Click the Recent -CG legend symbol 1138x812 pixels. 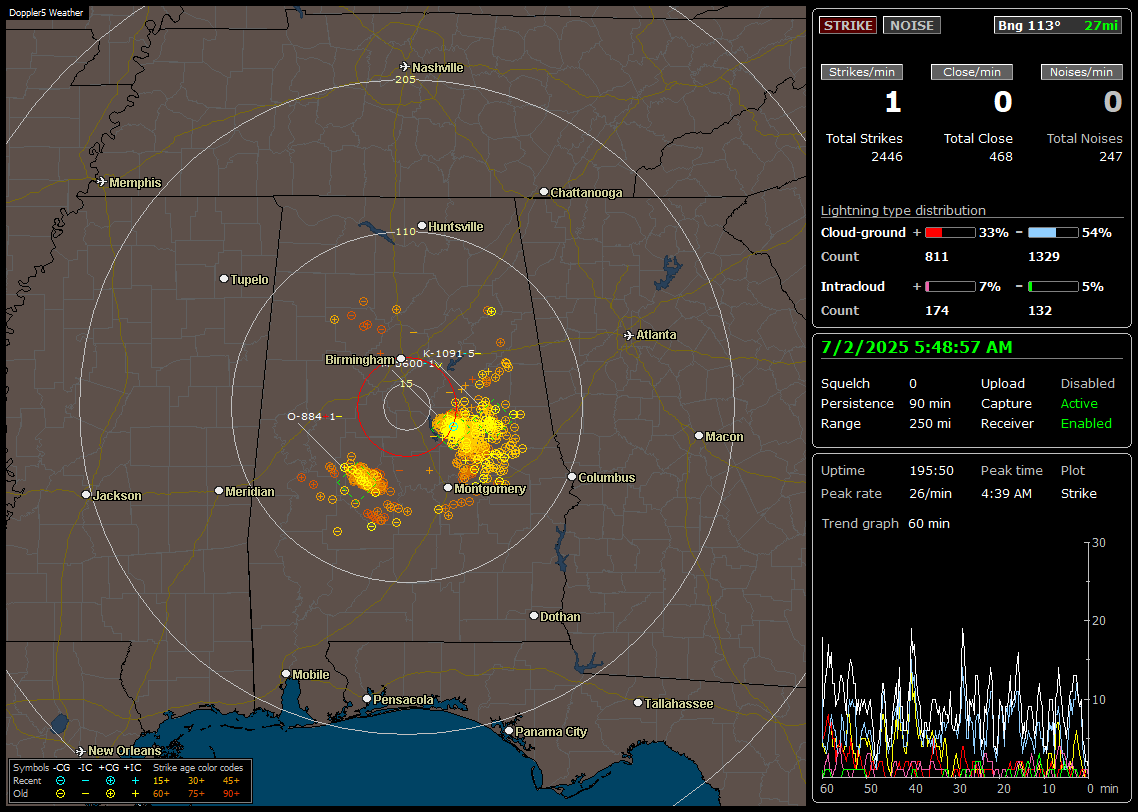pyautogui.click(x=60, y=781)
